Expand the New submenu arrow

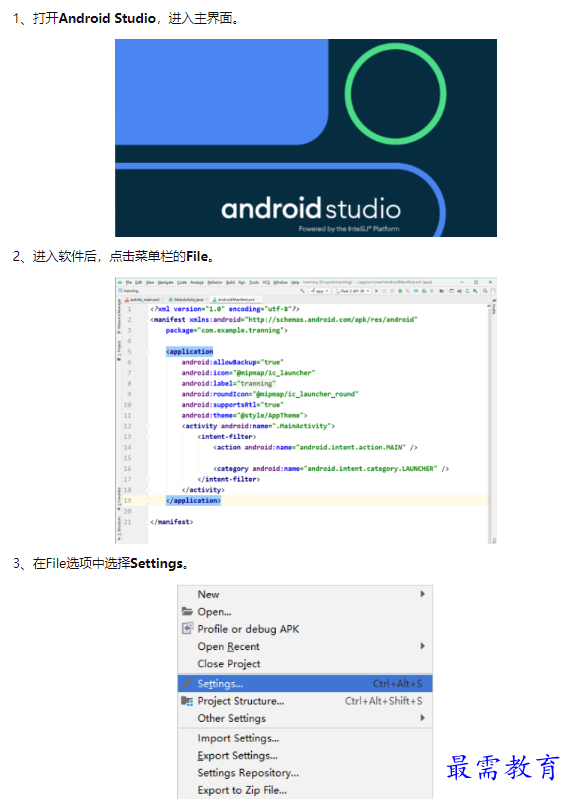(x=422, y=594)
